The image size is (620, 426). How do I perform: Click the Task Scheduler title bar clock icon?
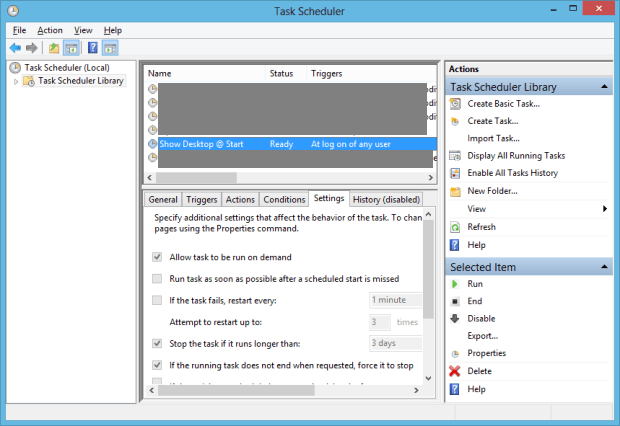pos(13,11)
